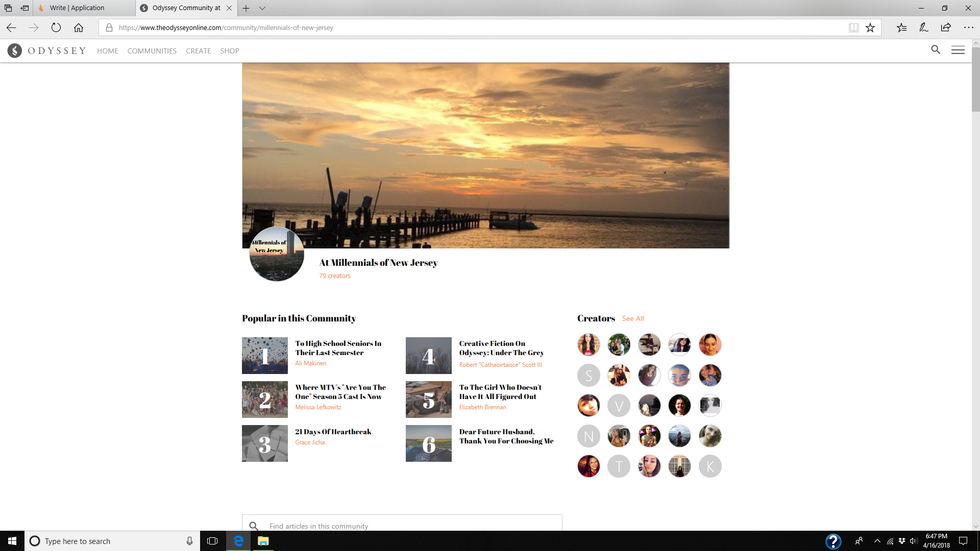Go to browser home page icon
This screenshot has height=551, width=980.
(79, 28)
